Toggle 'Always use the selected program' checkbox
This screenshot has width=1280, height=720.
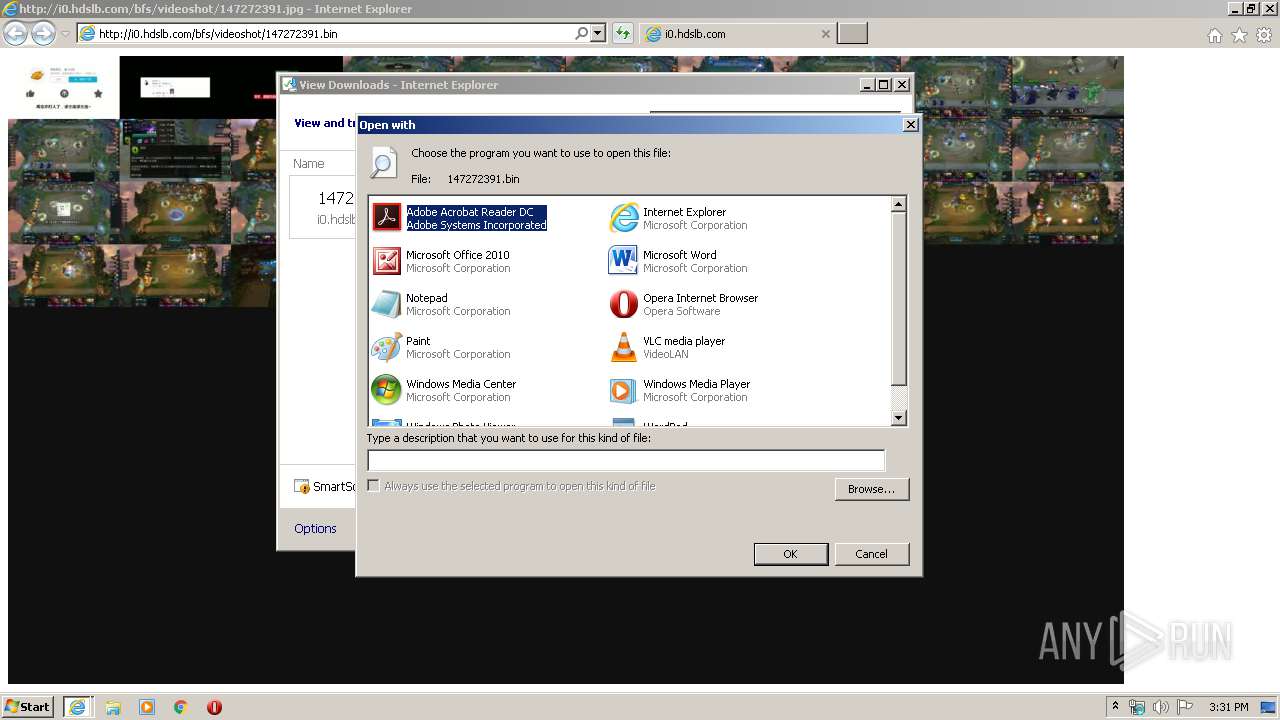[374, 486]
